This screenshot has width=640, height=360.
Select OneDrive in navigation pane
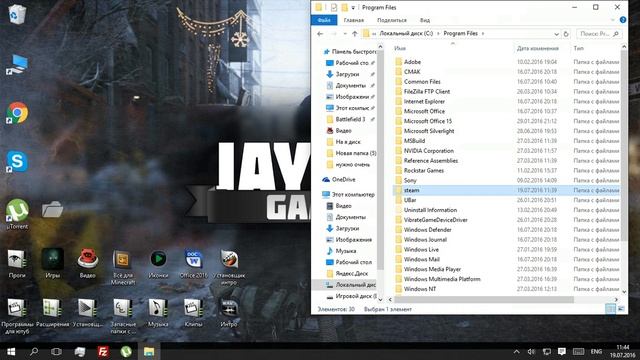coord(343,180)
